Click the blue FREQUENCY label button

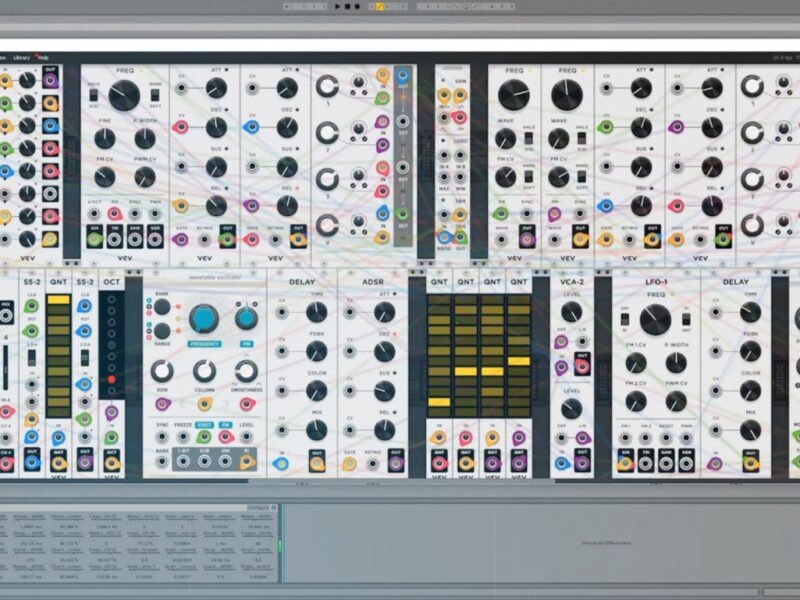point(204,343)
